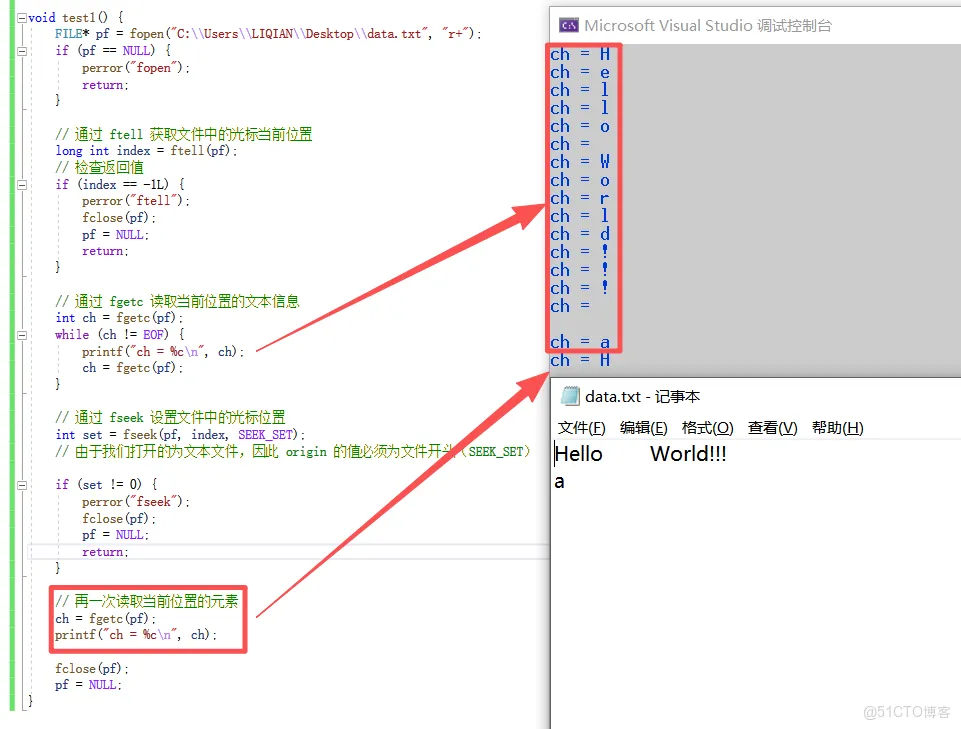Click the 'ch = d' console output line
Screen dimensions: 961x729
[x=580, y=234]
